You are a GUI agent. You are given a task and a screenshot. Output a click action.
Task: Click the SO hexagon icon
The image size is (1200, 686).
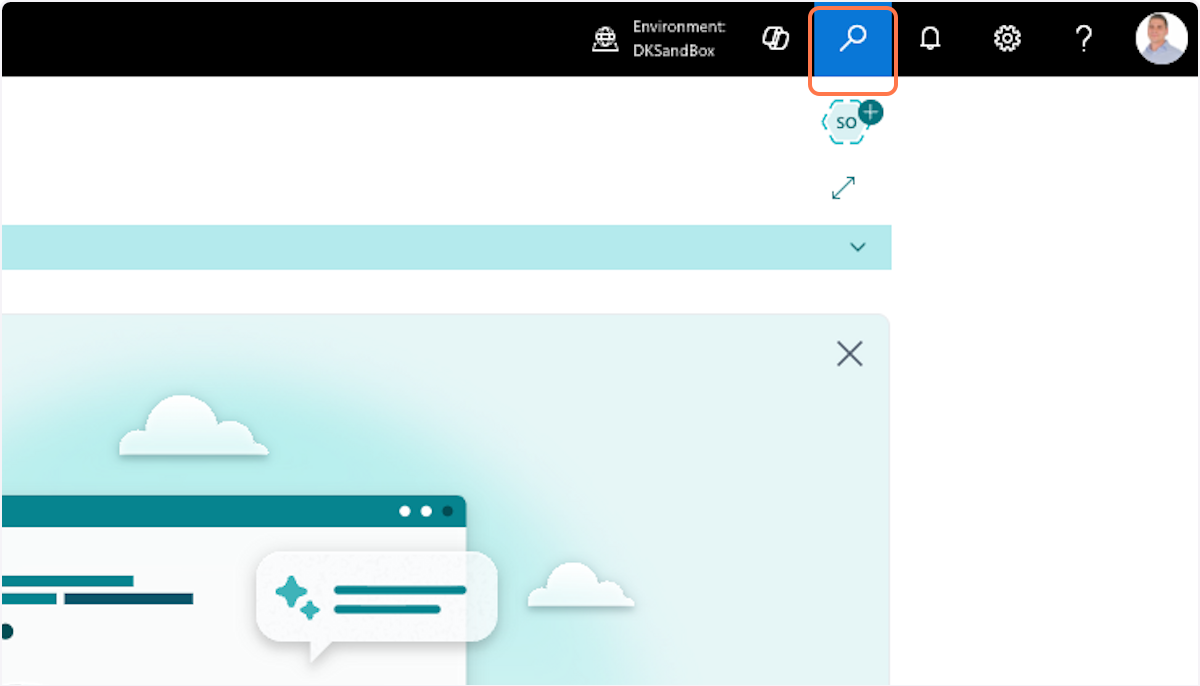point(845,124)
